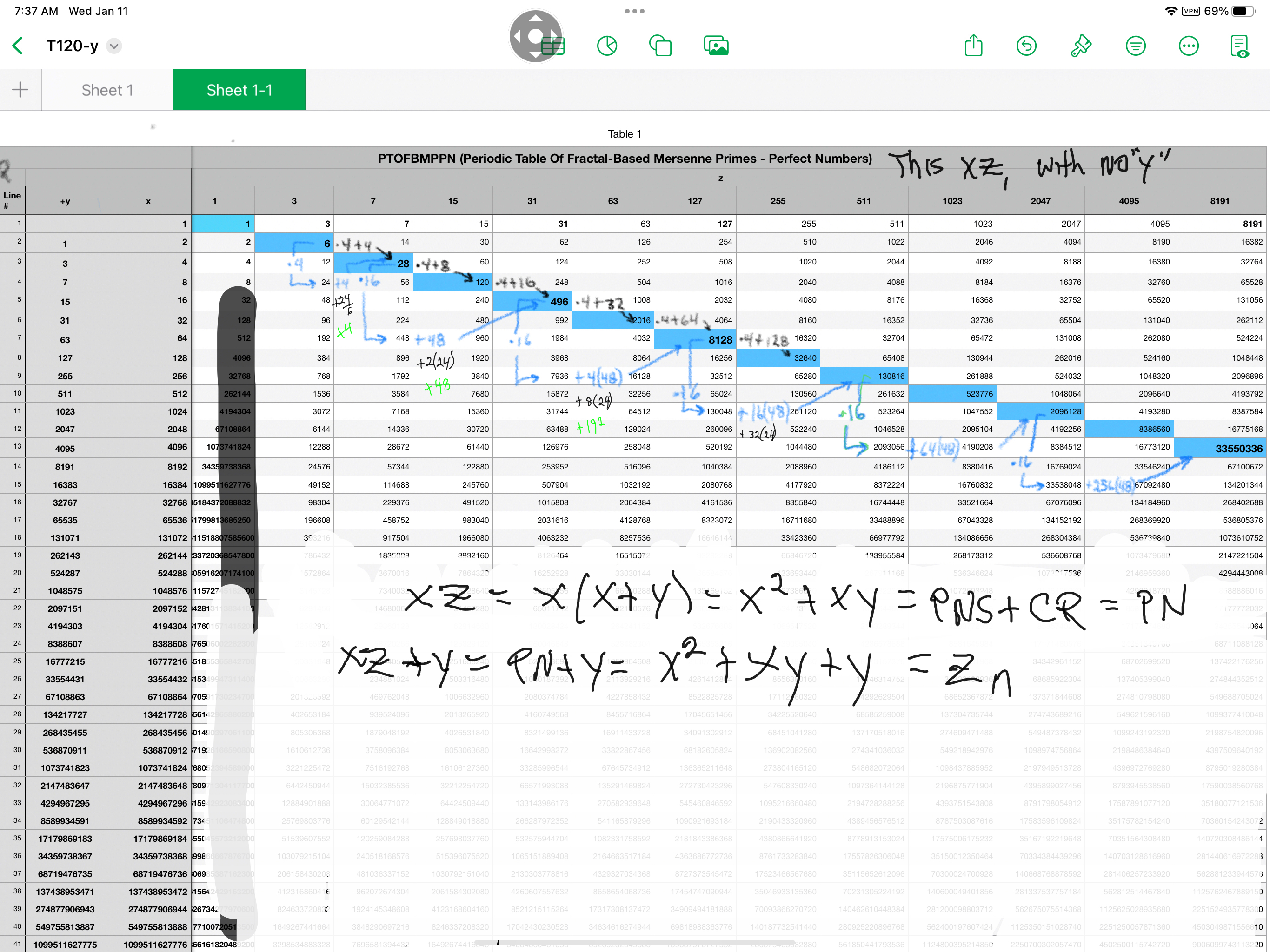Open the media insert icon

(x=716, y=46)
